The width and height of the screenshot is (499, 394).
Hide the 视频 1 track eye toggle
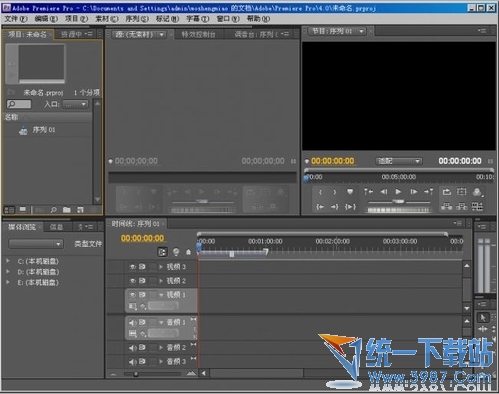coord(133,295)
